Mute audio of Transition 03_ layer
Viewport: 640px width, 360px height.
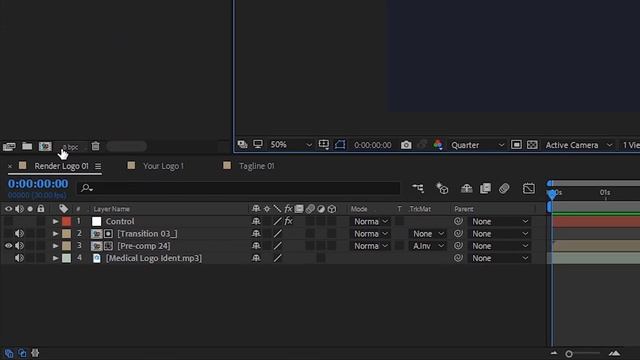pyautogui.click(x=19, y=233)
